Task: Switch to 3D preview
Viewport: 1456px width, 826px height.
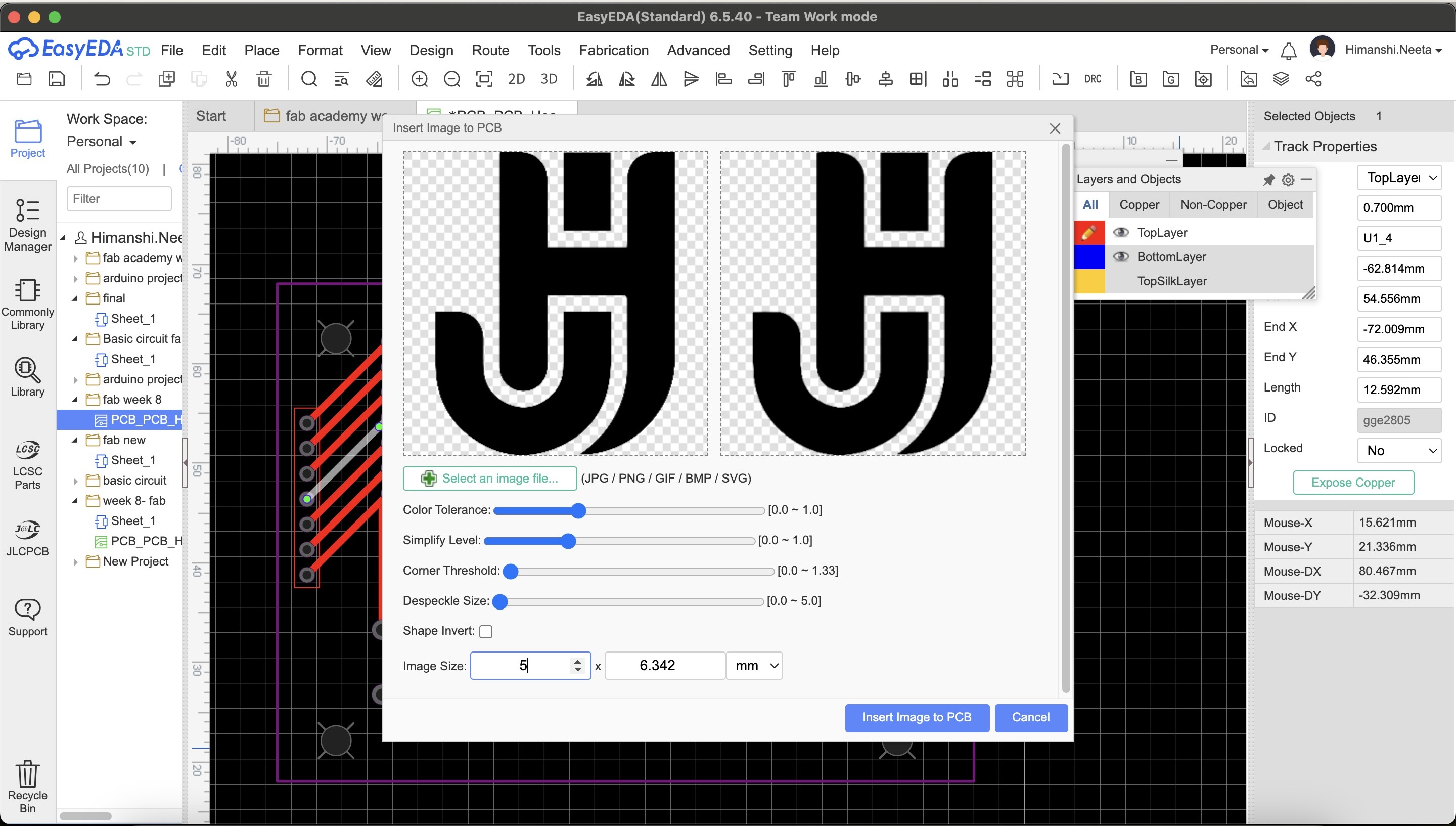Action: (549, 79)
